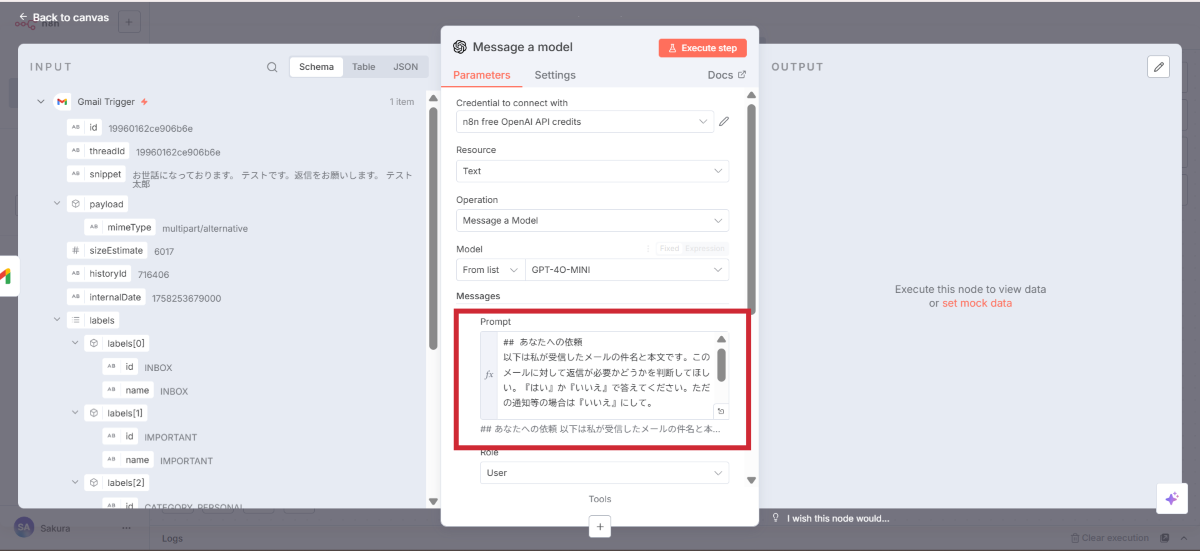Collapse the Gmail Trigger tree node
The height and width of the screenshot is (551, 1200).
(x=41, y=102)
